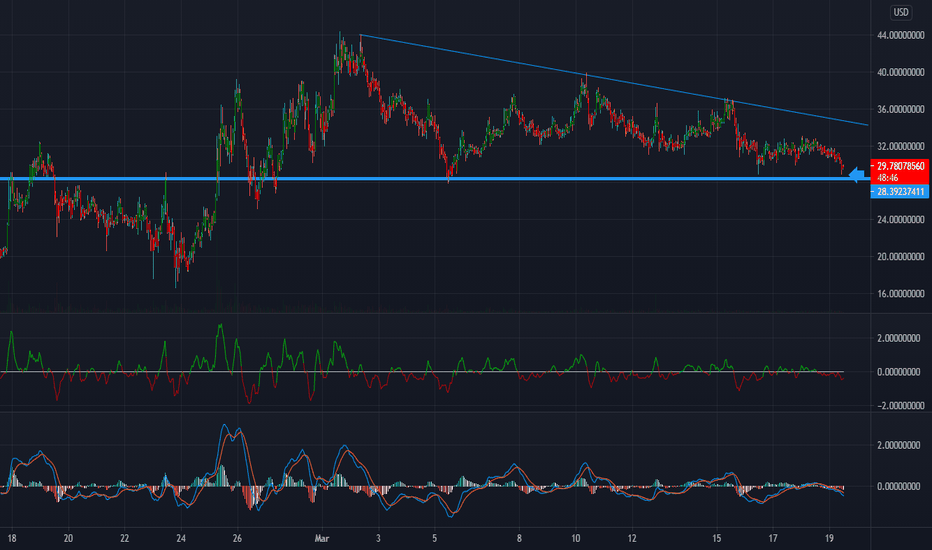This screenshot has height=550, width=932.
Task: Click the 10 date label on time axis
Action: pos(575,539)
